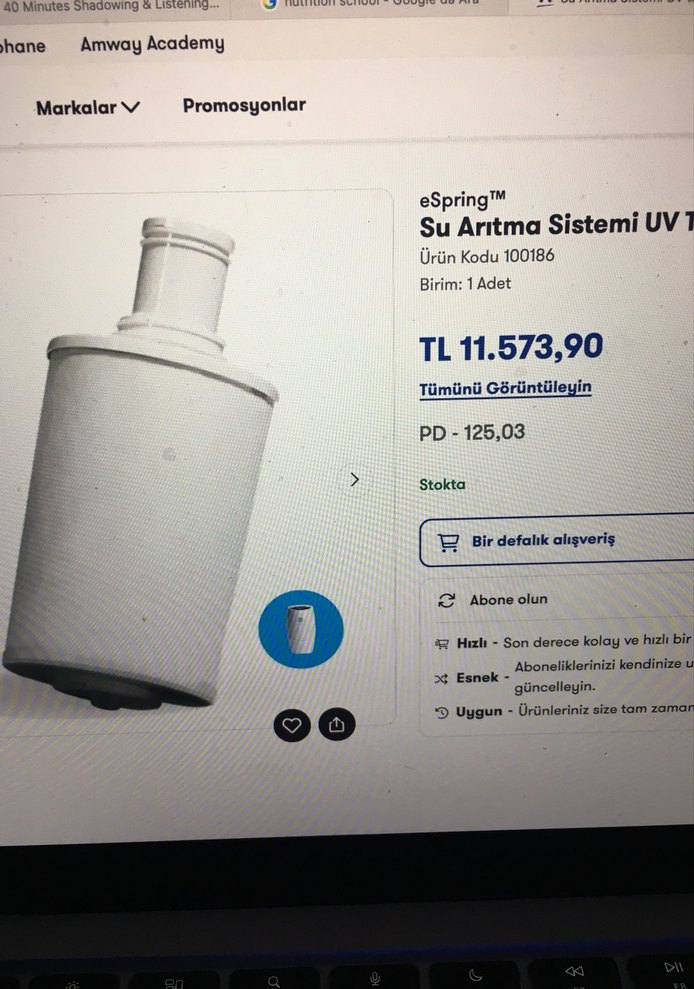Show next product image with arrow
This screenshot has height=989, width=694.
point(355,479)
